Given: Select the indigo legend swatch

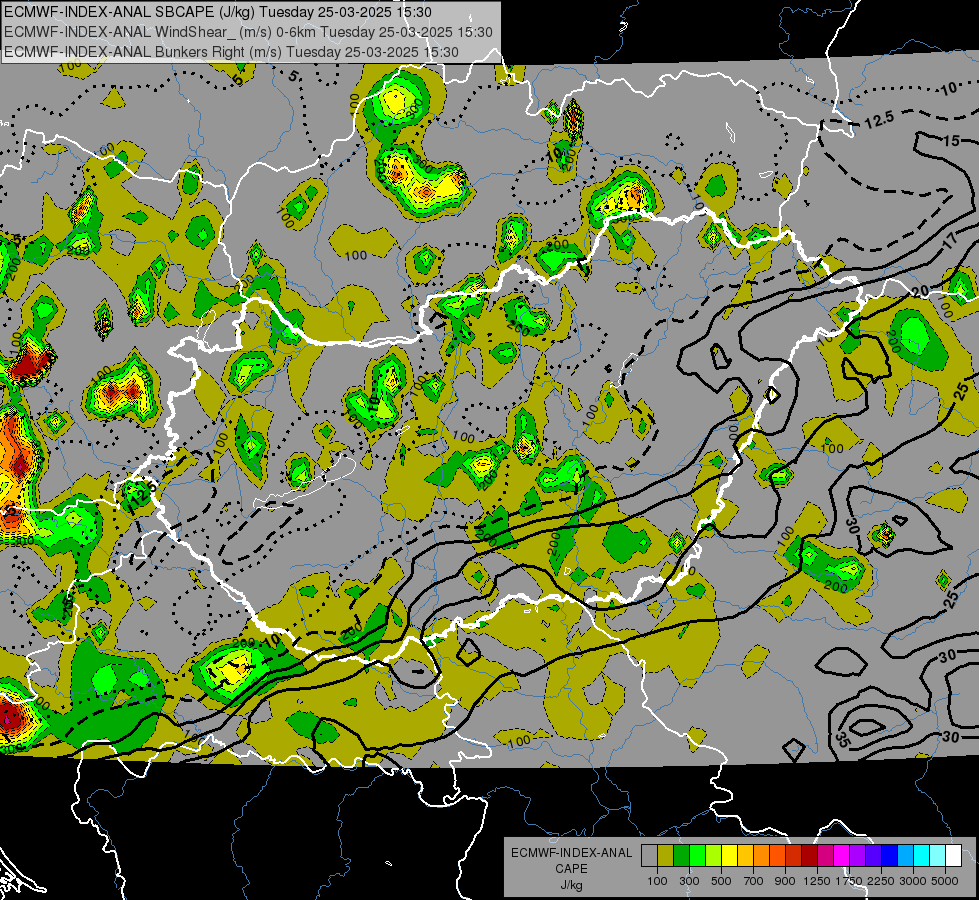Looking at the screenshot, I should coord(873,856).
